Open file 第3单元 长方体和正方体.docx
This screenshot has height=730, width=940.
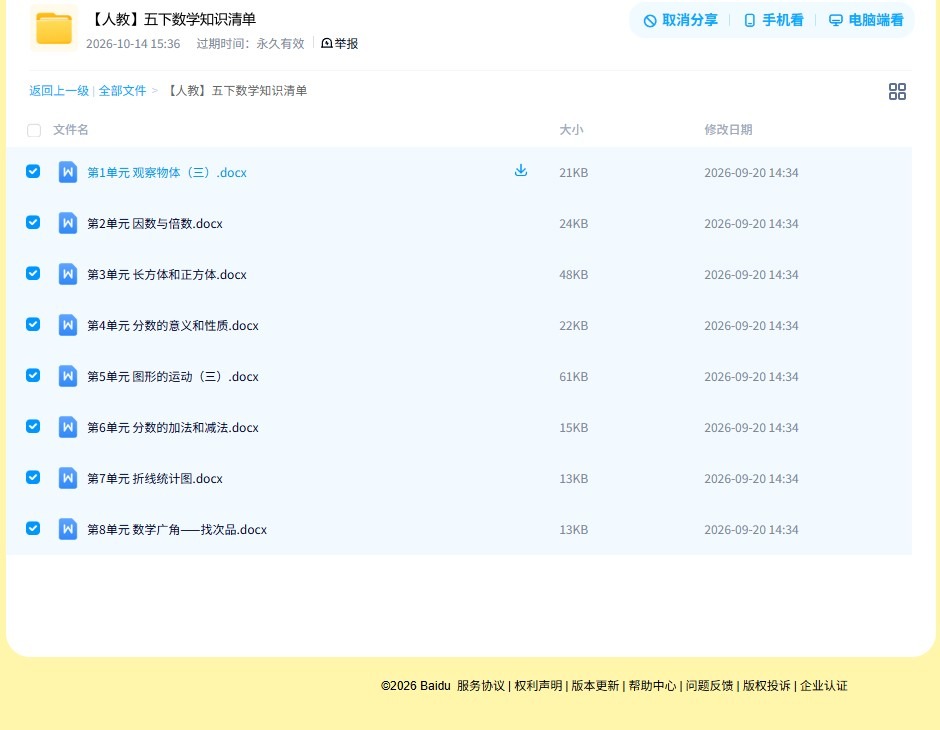167,274
